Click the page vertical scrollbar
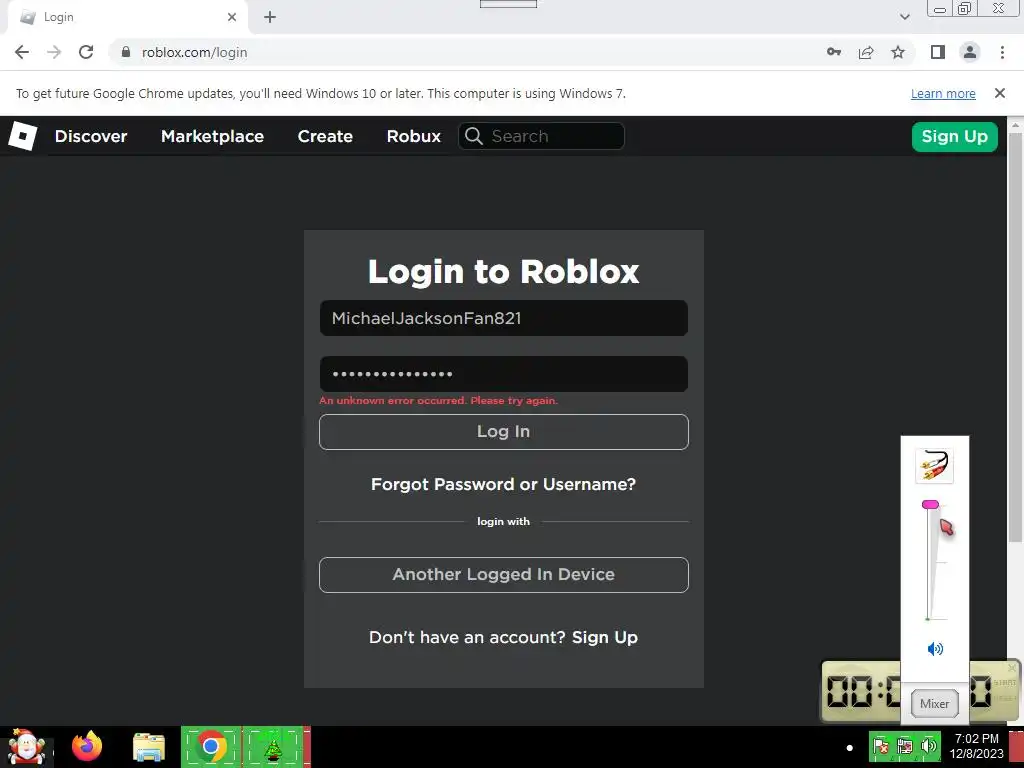The width and height of the screenshot is (1024, 768). click(x=1015, y=336)
